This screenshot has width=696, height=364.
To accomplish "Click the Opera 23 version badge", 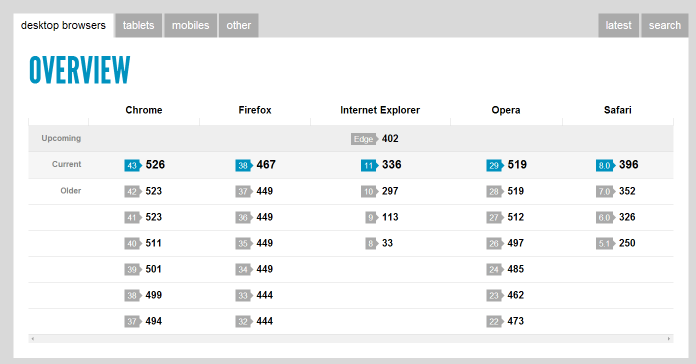I will coord(495,296).
